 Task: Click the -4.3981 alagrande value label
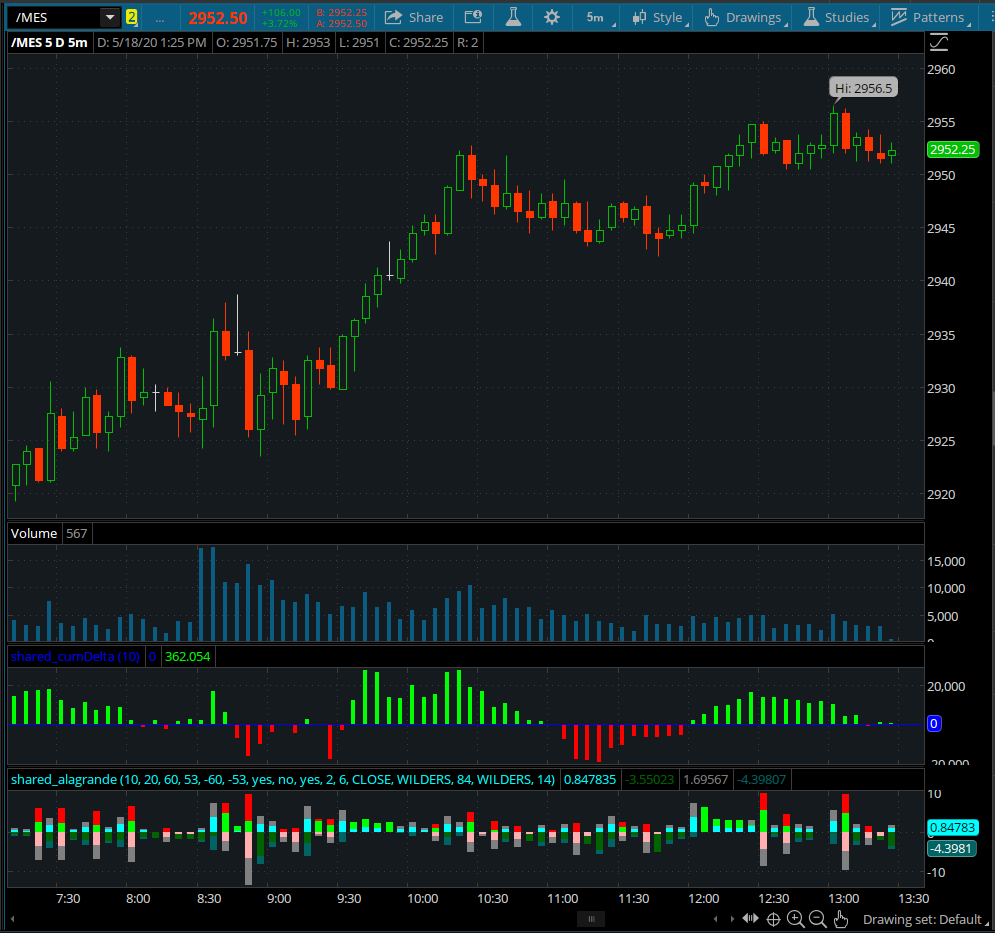(951, 849)
